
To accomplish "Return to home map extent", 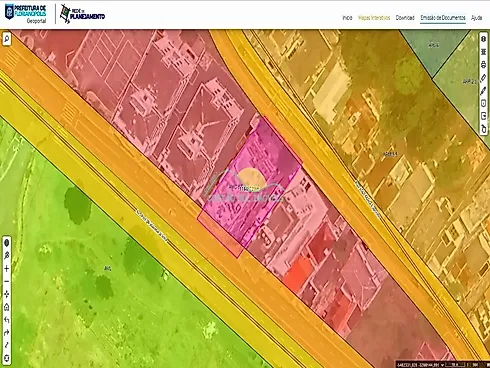I will click(x=7, y=307).
